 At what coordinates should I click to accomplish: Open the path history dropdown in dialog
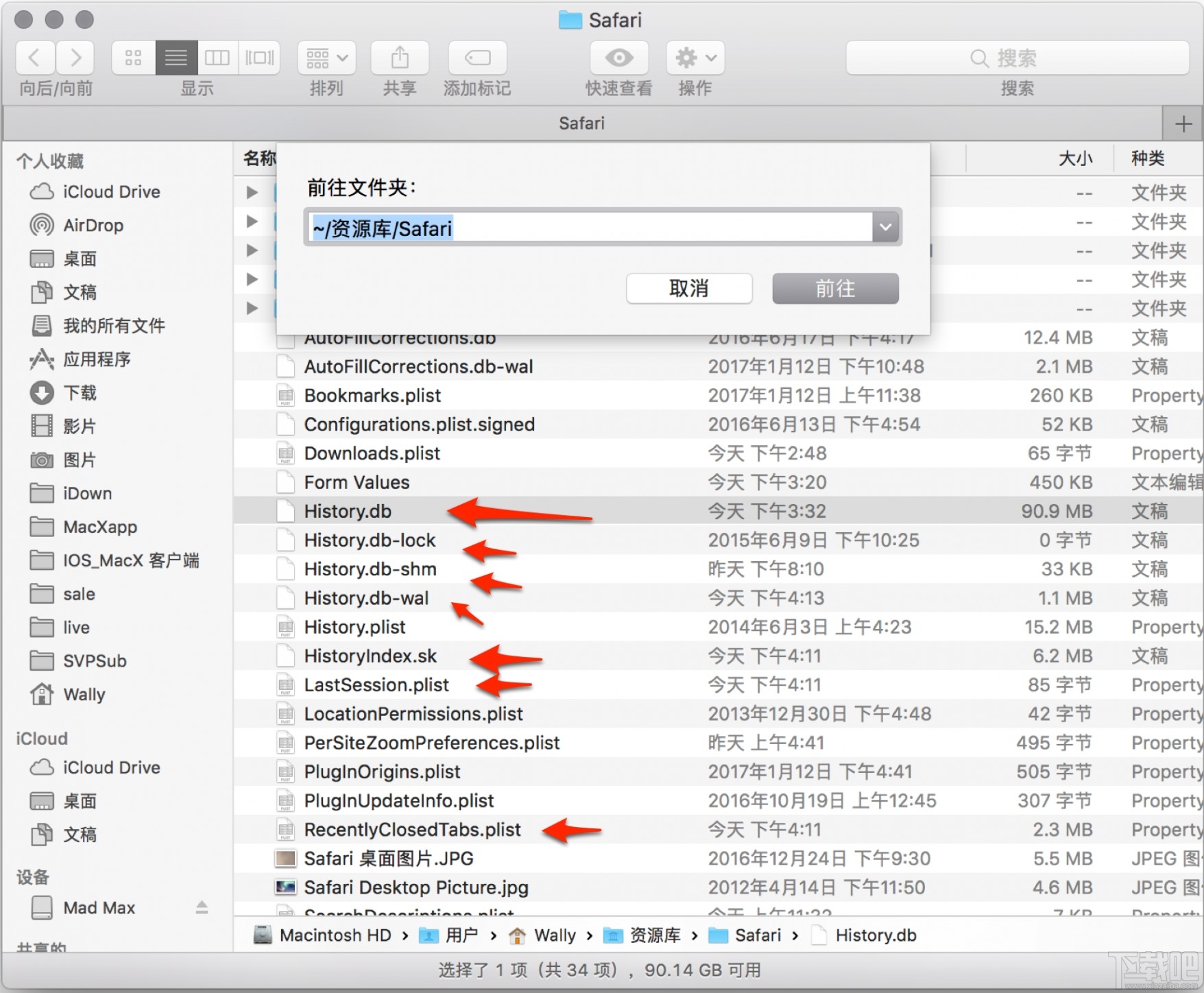885,227
